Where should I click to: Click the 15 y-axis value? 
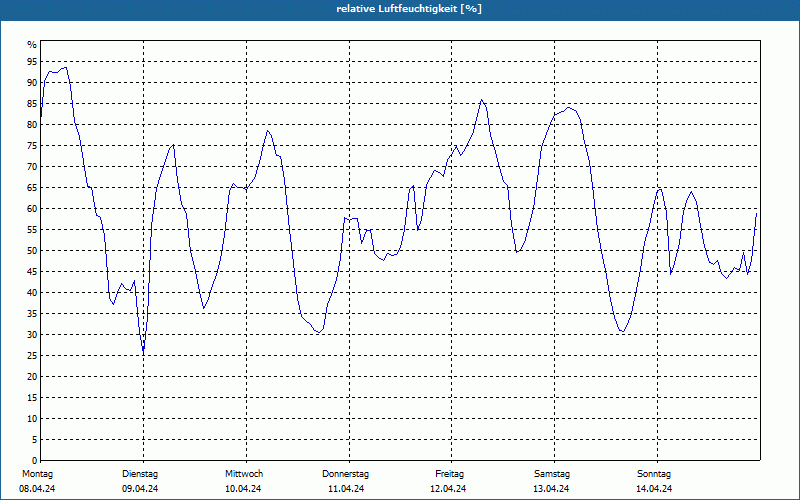point(32,397)
